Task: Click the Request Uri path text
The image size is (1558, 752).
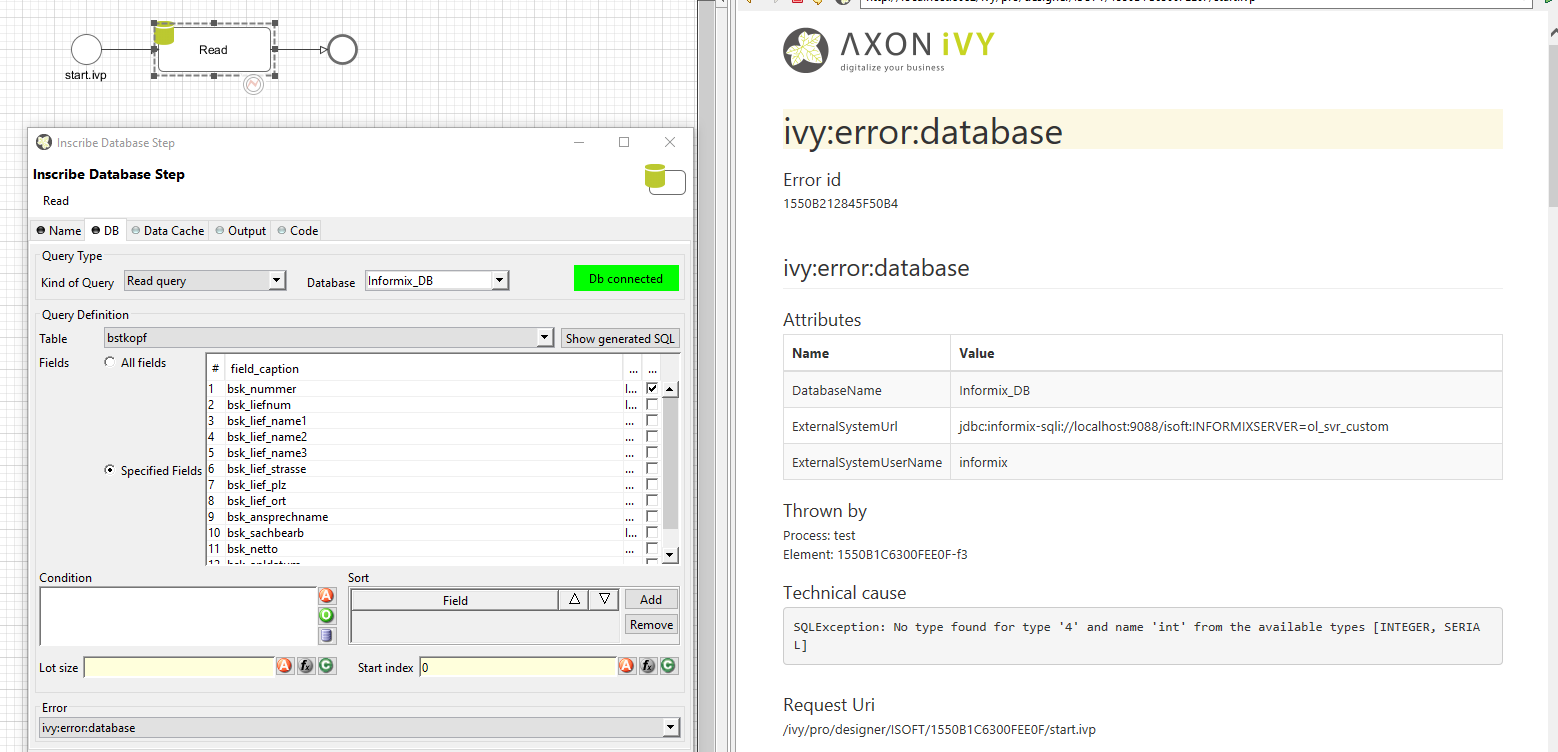Action: tap(939, 729)
